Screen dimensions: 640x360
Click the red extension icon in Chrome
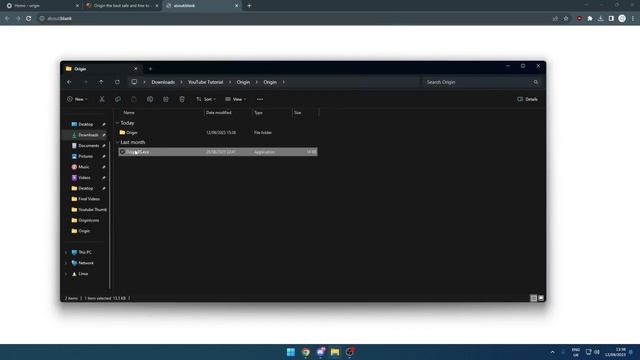click(x=579, y=18)
